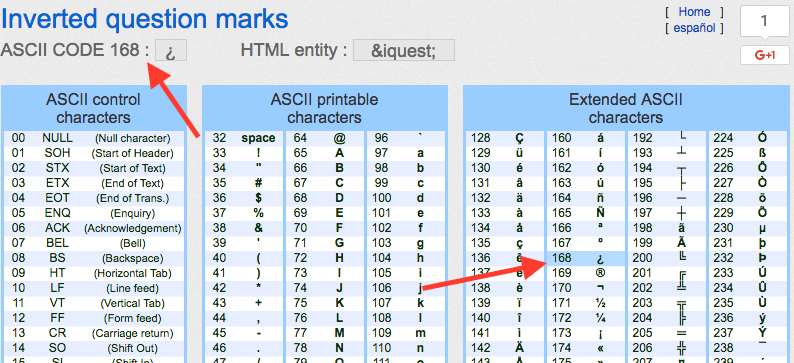This screenshot has height=363, width=794.
Task: Click the 224 Ó entry
Action: click(x=747, y=138)
